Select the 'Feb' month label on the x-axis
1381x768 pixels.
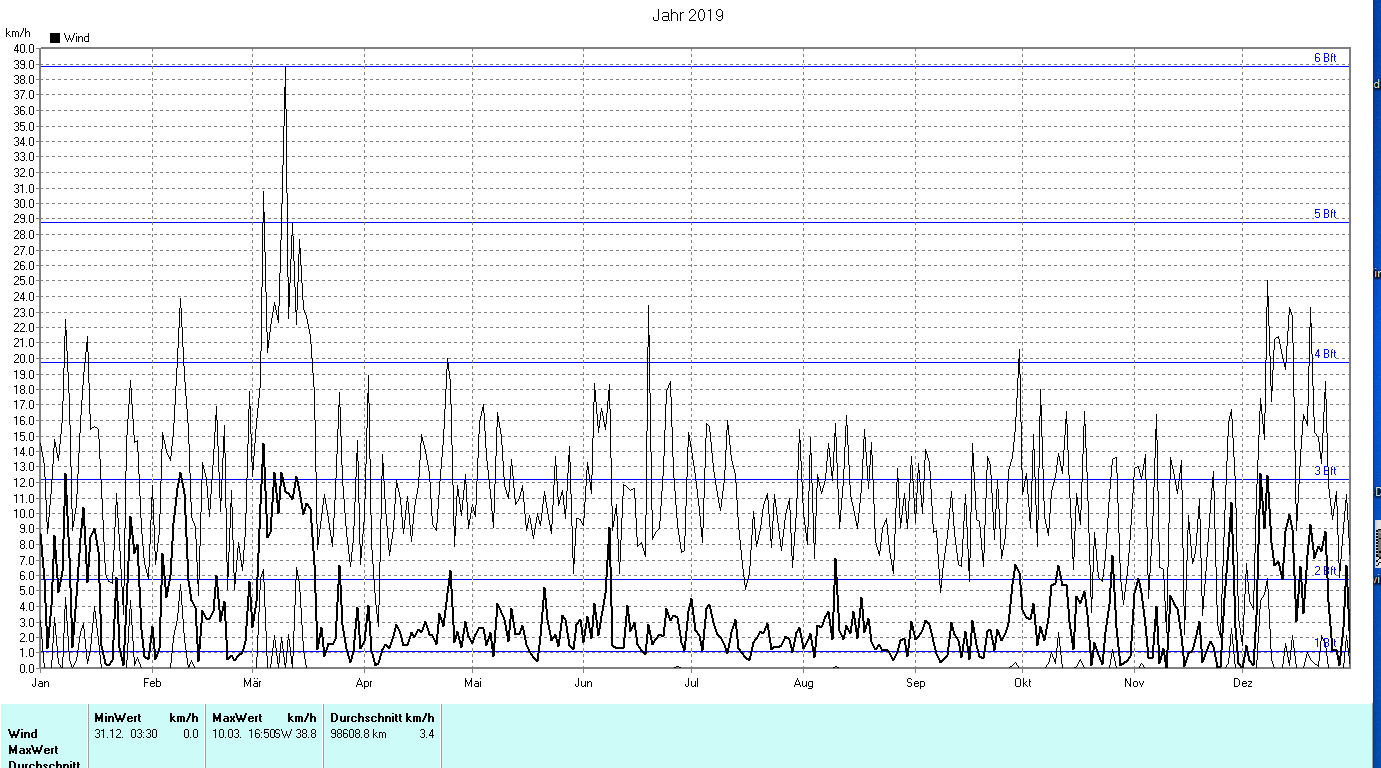[x=151, y=684]
